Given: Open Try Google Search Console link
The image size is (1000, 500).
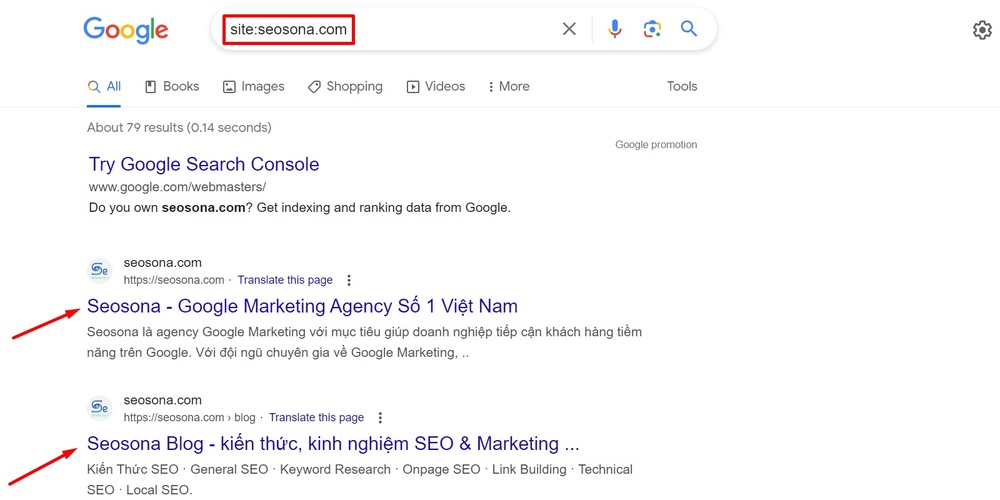Looking at the screenshot, I should (204, 165).
